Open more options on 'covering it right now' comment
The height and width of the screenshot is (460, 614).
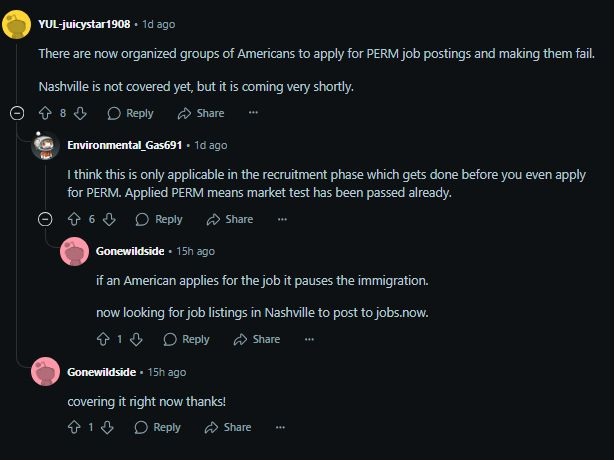coord(280,427)
